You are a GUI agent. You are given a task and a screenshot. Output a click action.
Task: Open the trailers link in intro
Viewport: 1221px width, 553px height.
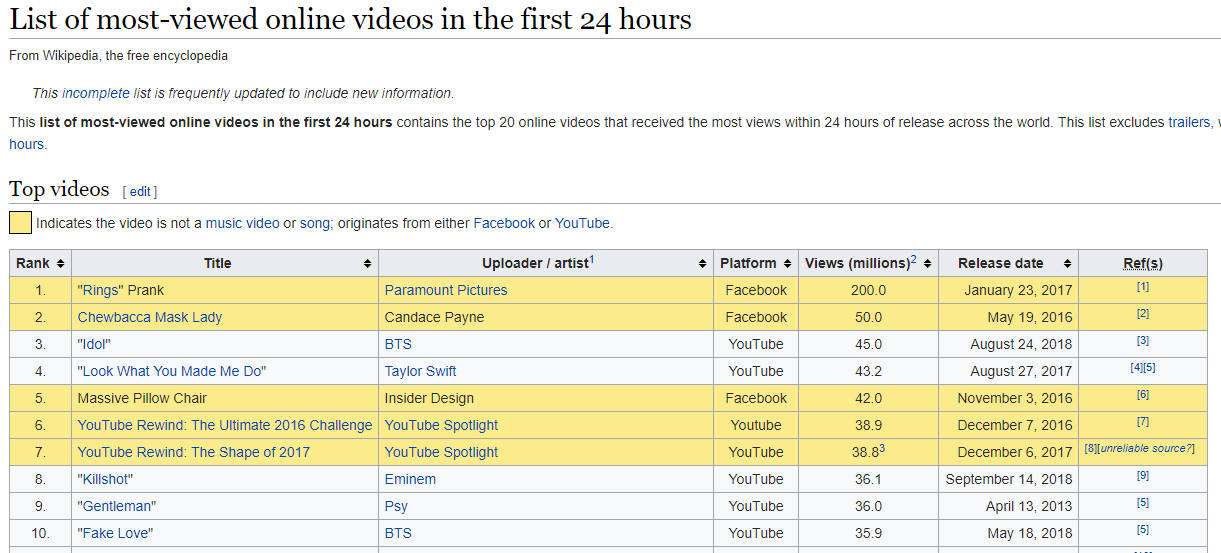coord(1187,122)
